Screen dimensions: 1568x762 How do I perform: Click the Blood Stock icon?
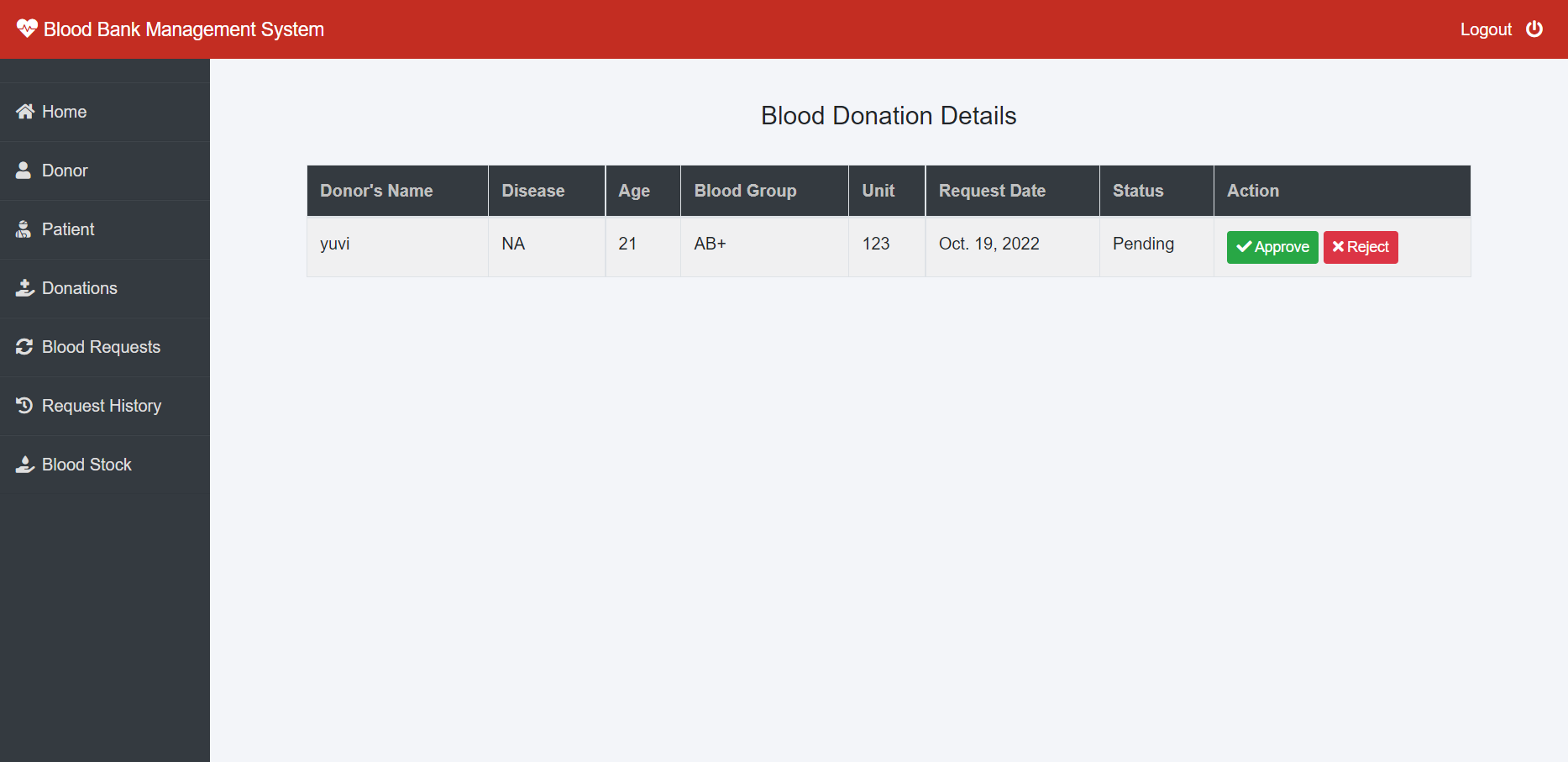[x=24, y=465]
